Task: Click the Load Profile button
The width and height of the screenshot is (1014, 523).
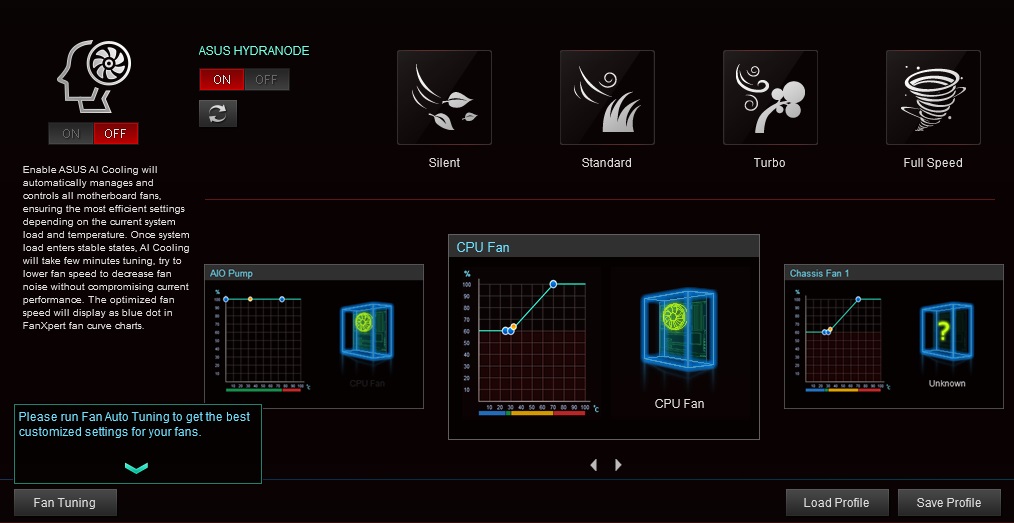Action: tap(836, 502)
